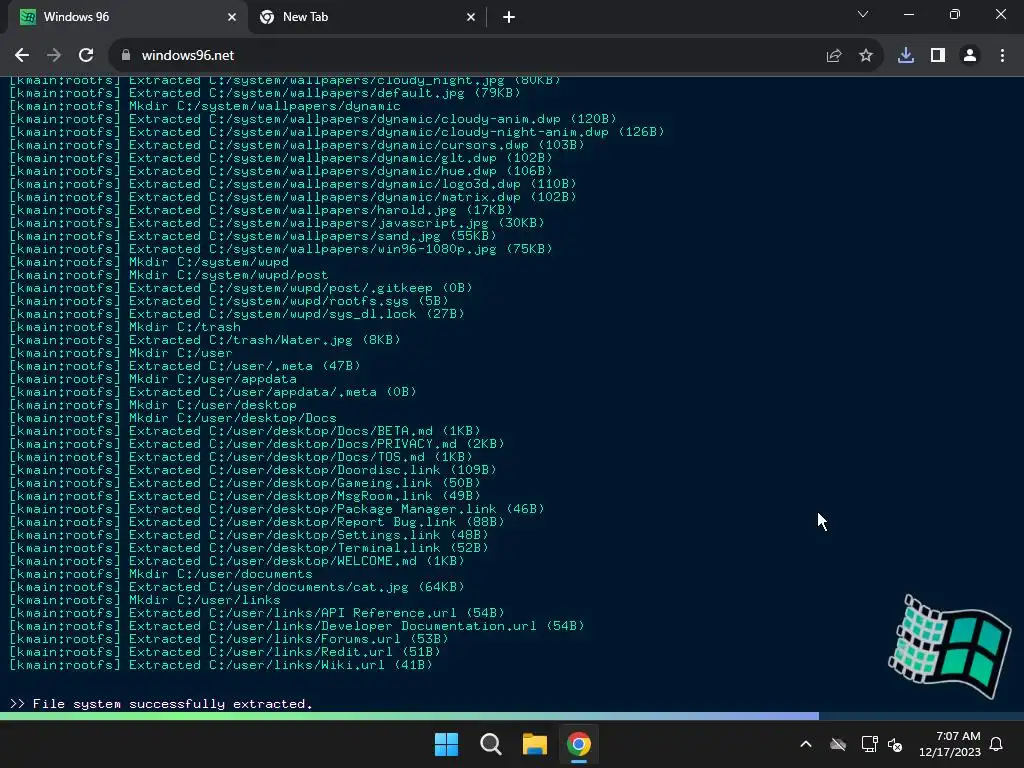Click the muted volume tray icon

pos(895,744)
